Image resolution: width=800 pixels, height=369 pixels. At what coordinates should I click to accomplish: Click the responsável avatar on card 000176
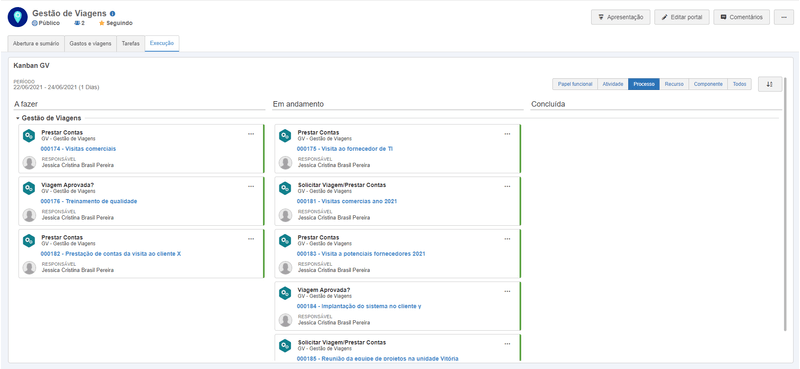point(30,215)
